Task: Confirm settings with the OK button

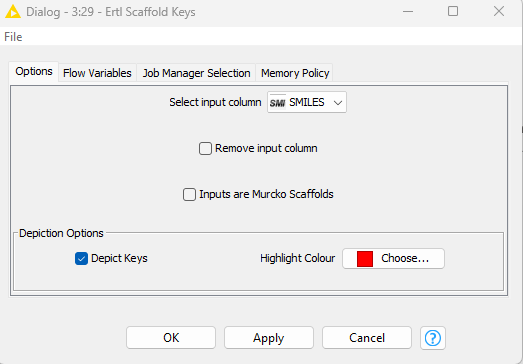Action: 171,338
